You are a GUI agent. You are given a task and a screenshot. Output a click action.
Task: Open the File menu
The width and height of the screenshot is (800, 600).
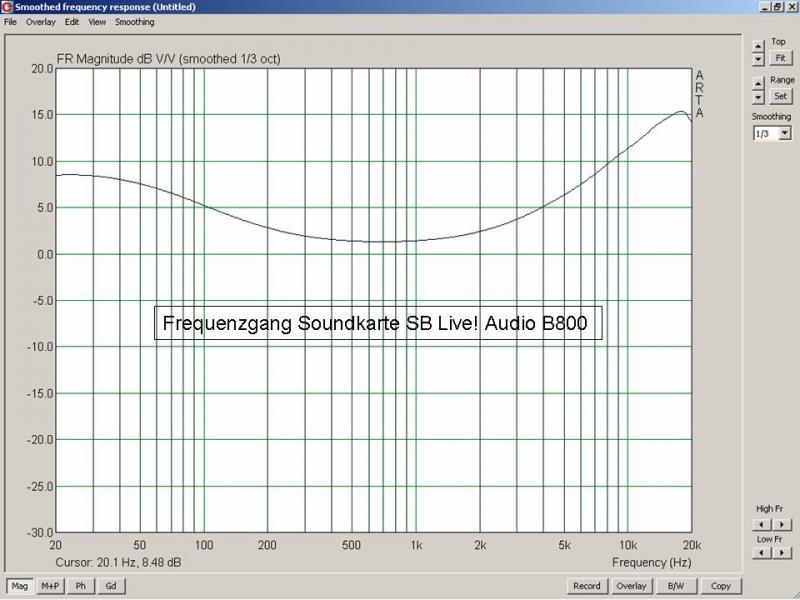tap(10, 22)
